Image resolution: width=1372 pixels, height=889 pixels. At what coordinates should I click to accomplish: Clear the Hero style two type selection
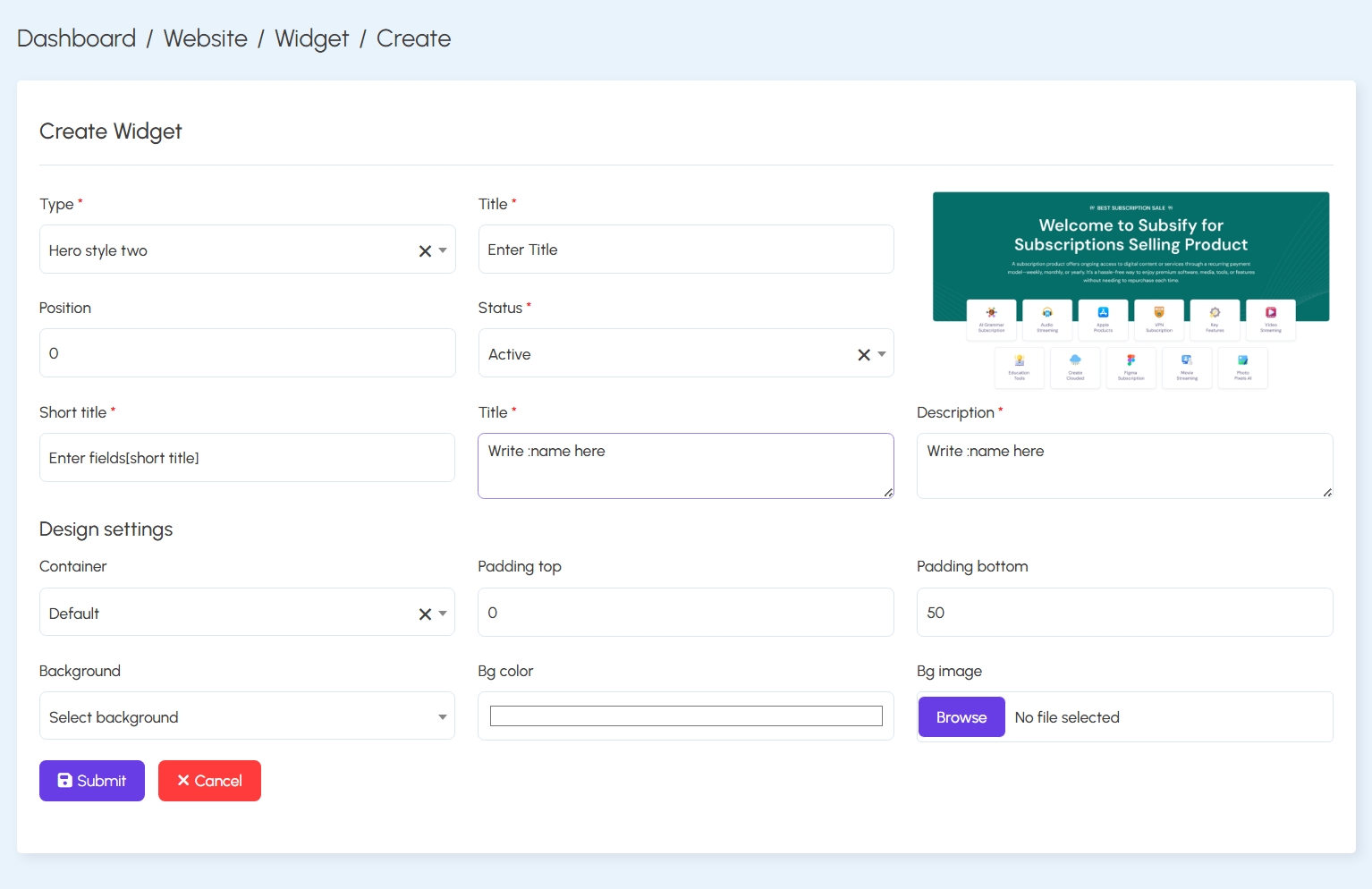tap(425, 251)
